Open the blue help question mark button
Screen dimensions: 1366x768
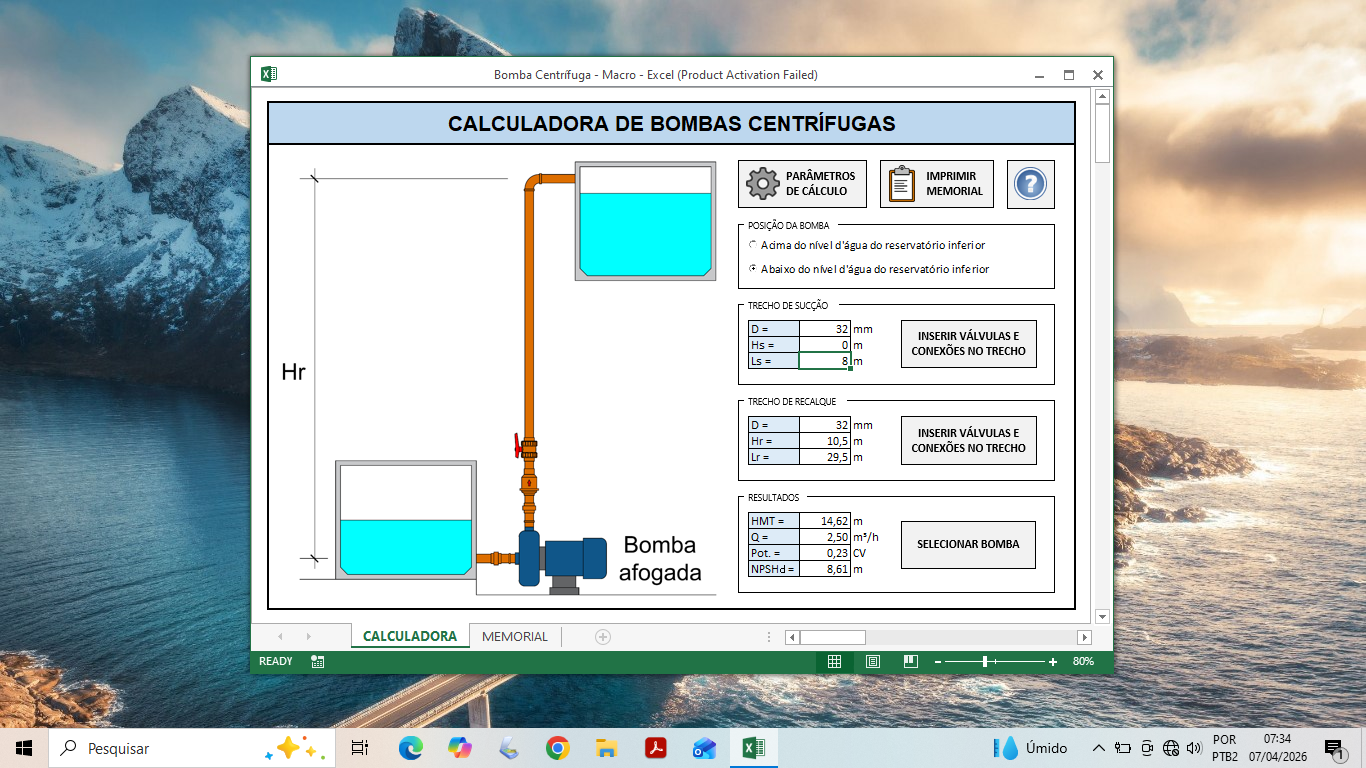tap(1030, 184)
